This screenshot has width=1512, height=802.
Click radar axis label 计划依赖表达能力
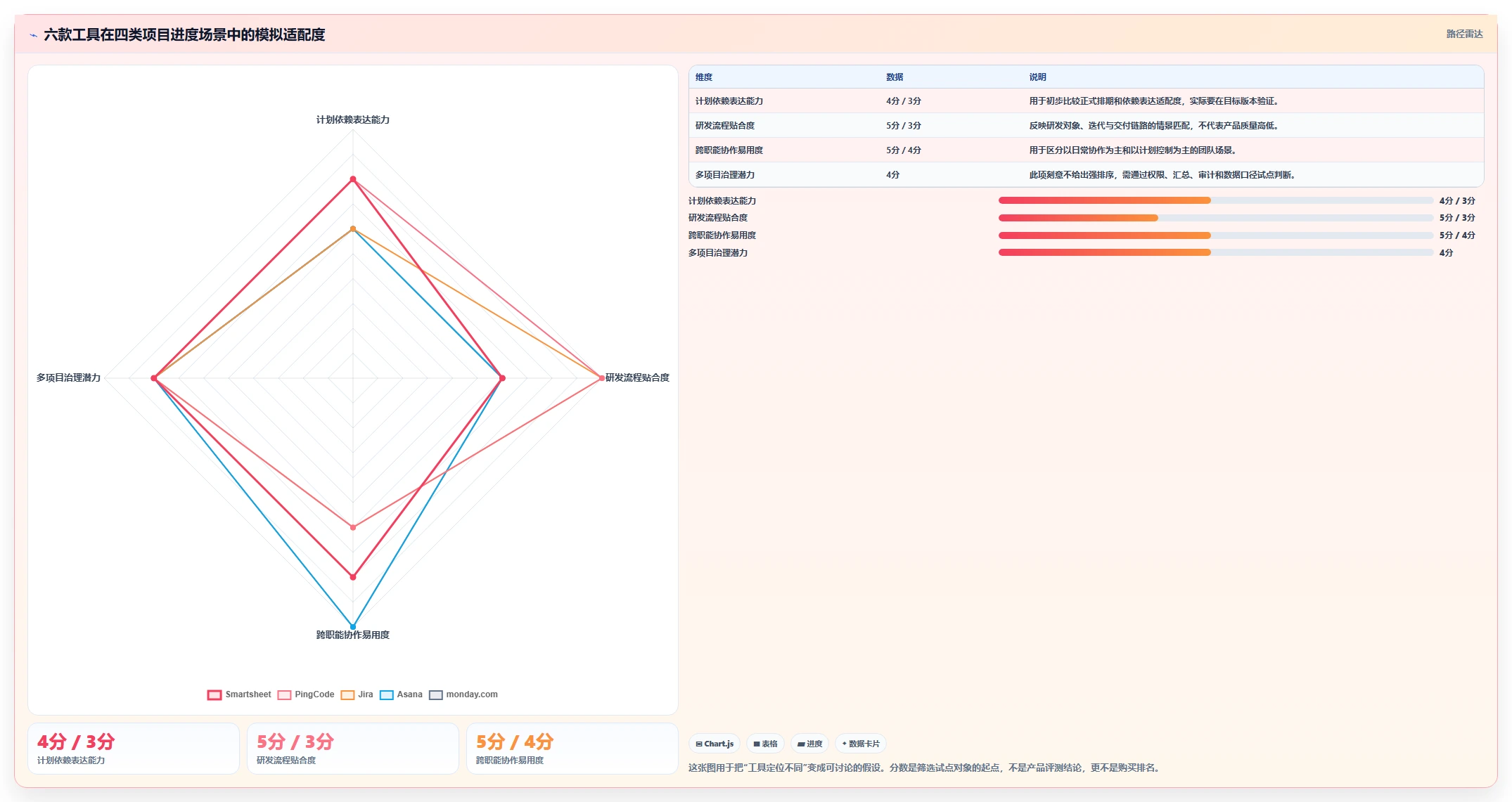(353, 119)
